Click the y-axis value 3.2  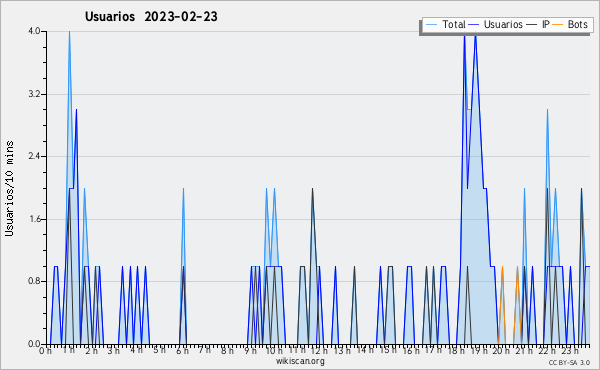point(34,94)
